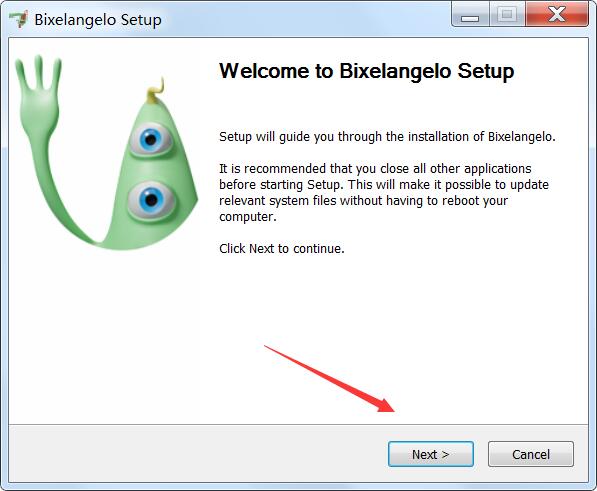Click the mascot's green three-fingered hand

38,91
